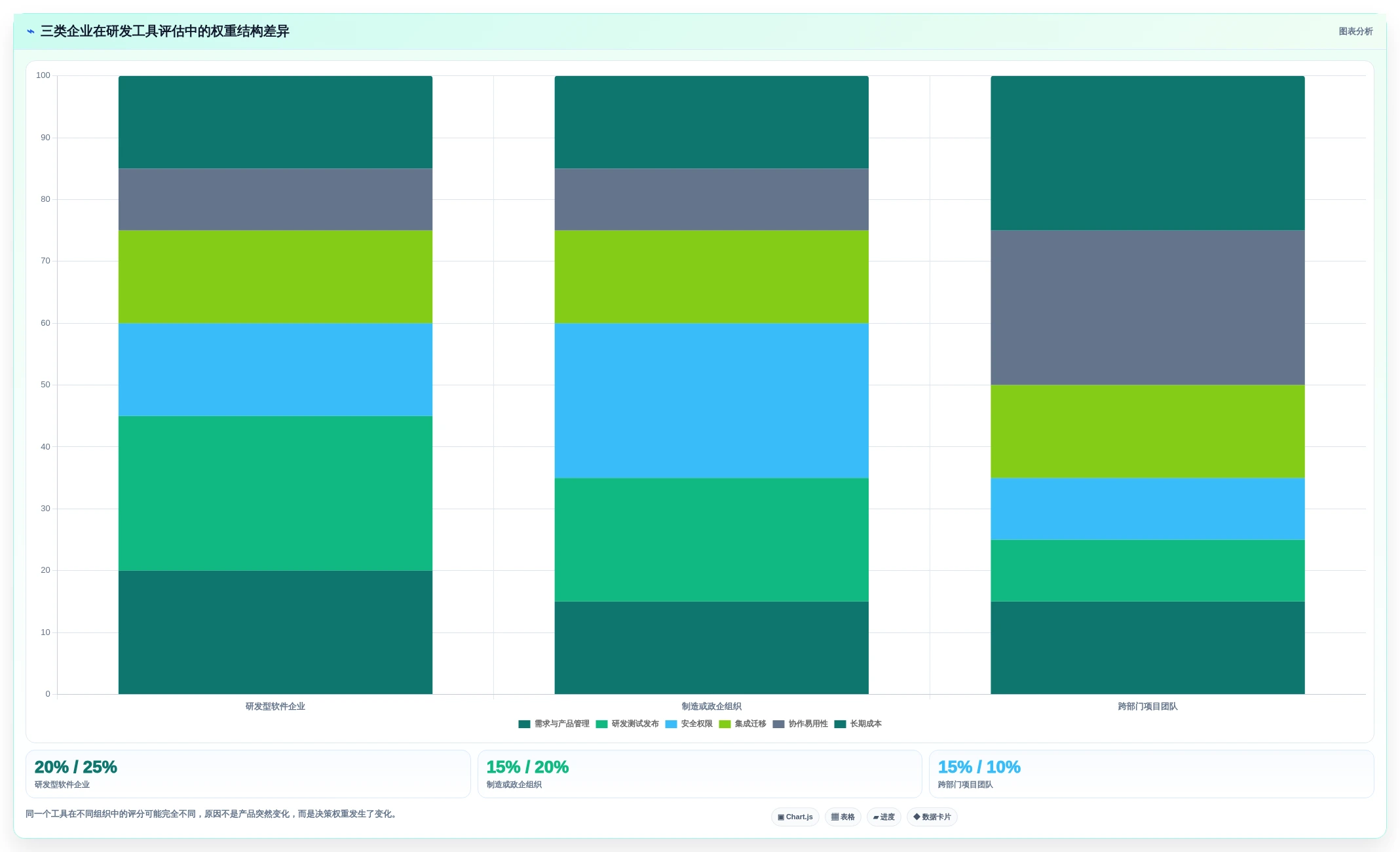Click the 20% / 25% stat card value
The image size is (1400, 852).
[x=75, y=767]
